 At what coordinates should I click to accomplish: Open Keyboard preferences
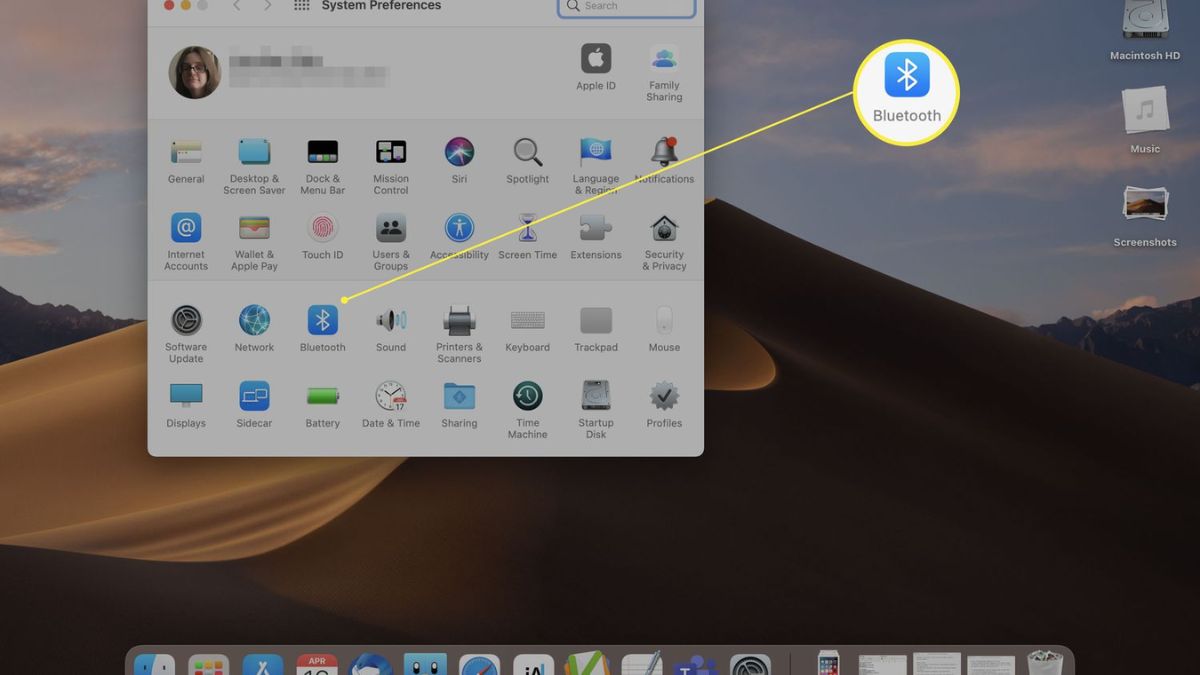click(x=528, y=320)
